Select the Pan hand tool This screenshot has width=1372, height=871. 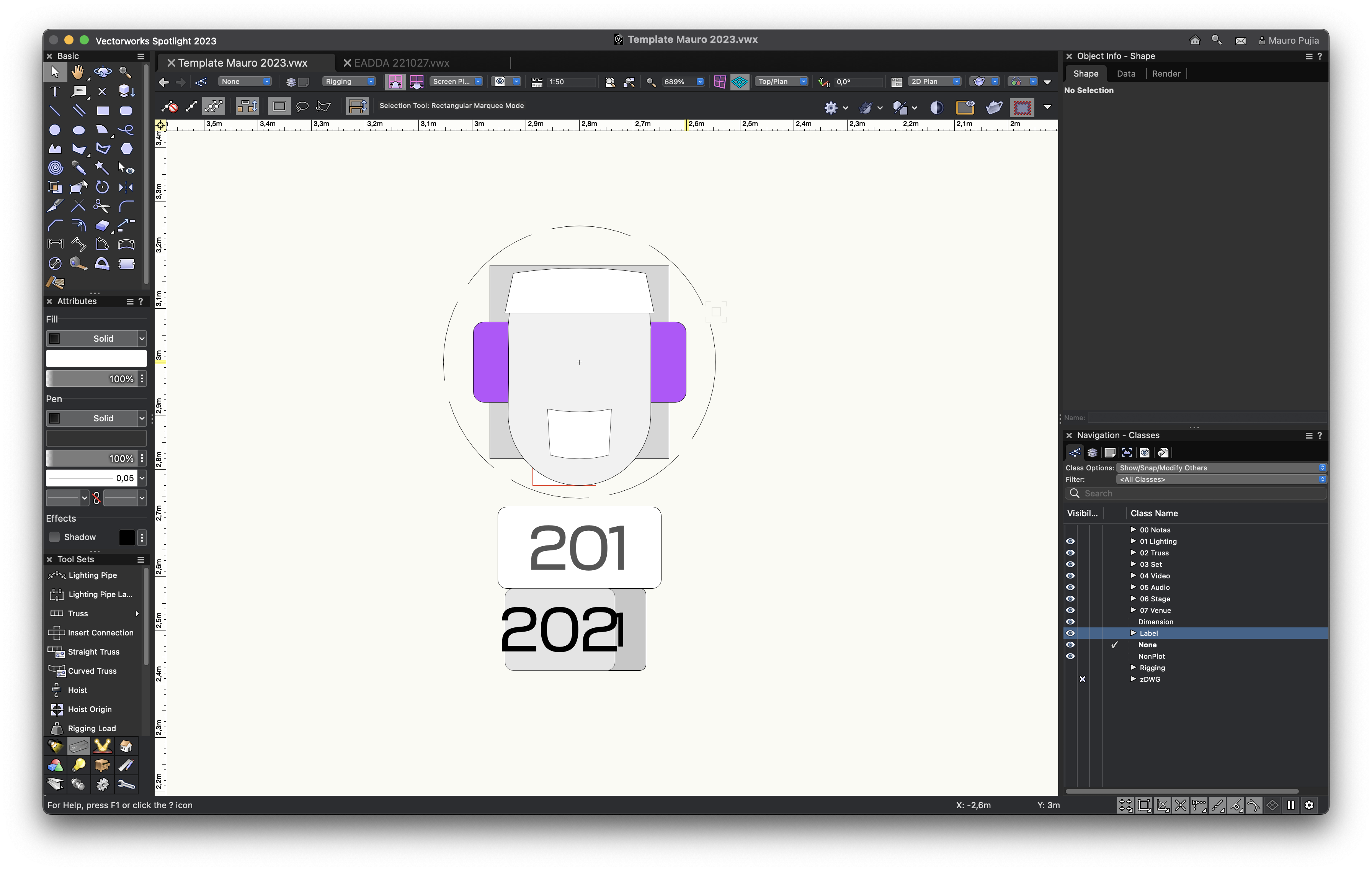[78, 72]
